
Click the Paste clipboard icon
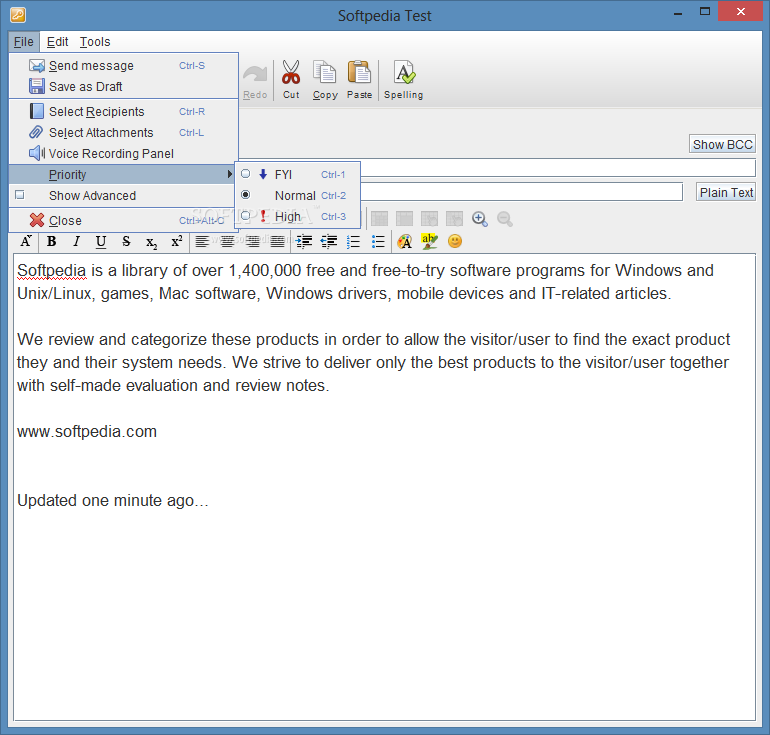pos(359,73)
